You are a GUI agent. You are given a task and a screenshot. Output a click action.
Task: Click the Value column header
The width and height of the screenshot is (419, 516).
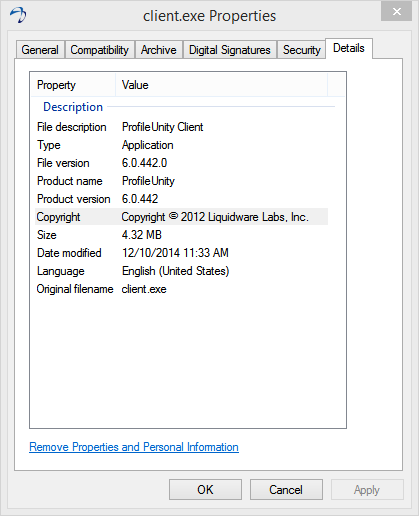221,85
